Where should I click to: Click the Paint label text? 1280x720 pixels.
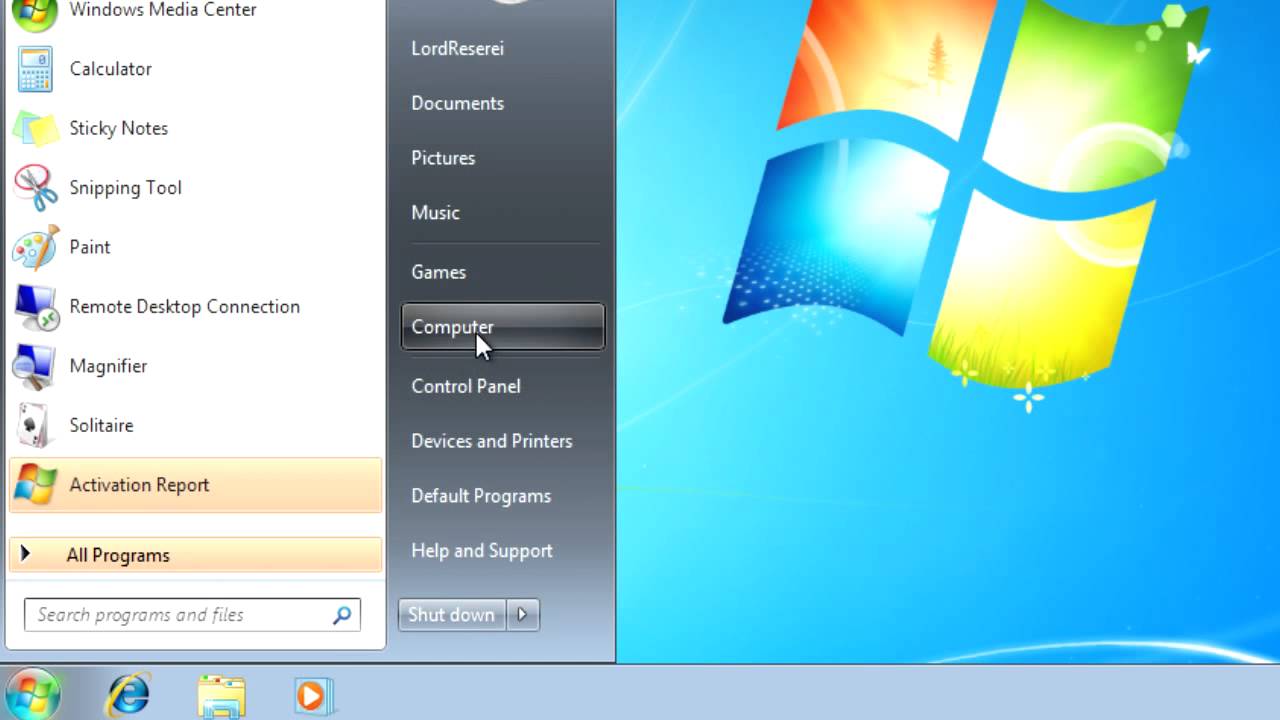tap(89, 247)
